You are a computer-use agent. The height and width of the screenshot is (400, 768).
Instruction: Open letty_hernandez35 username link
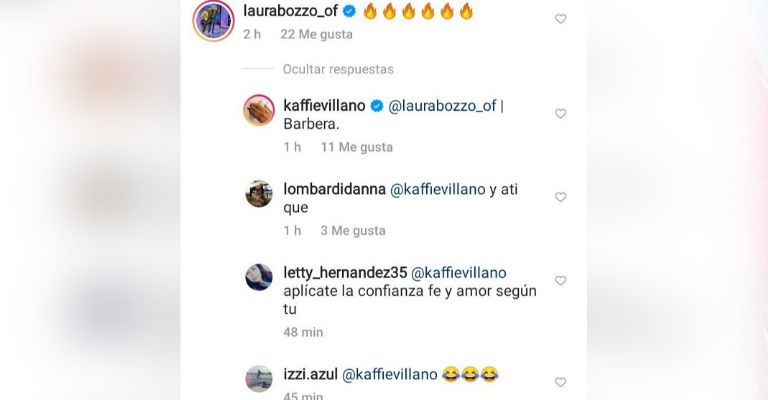click(x=345, y=273)
